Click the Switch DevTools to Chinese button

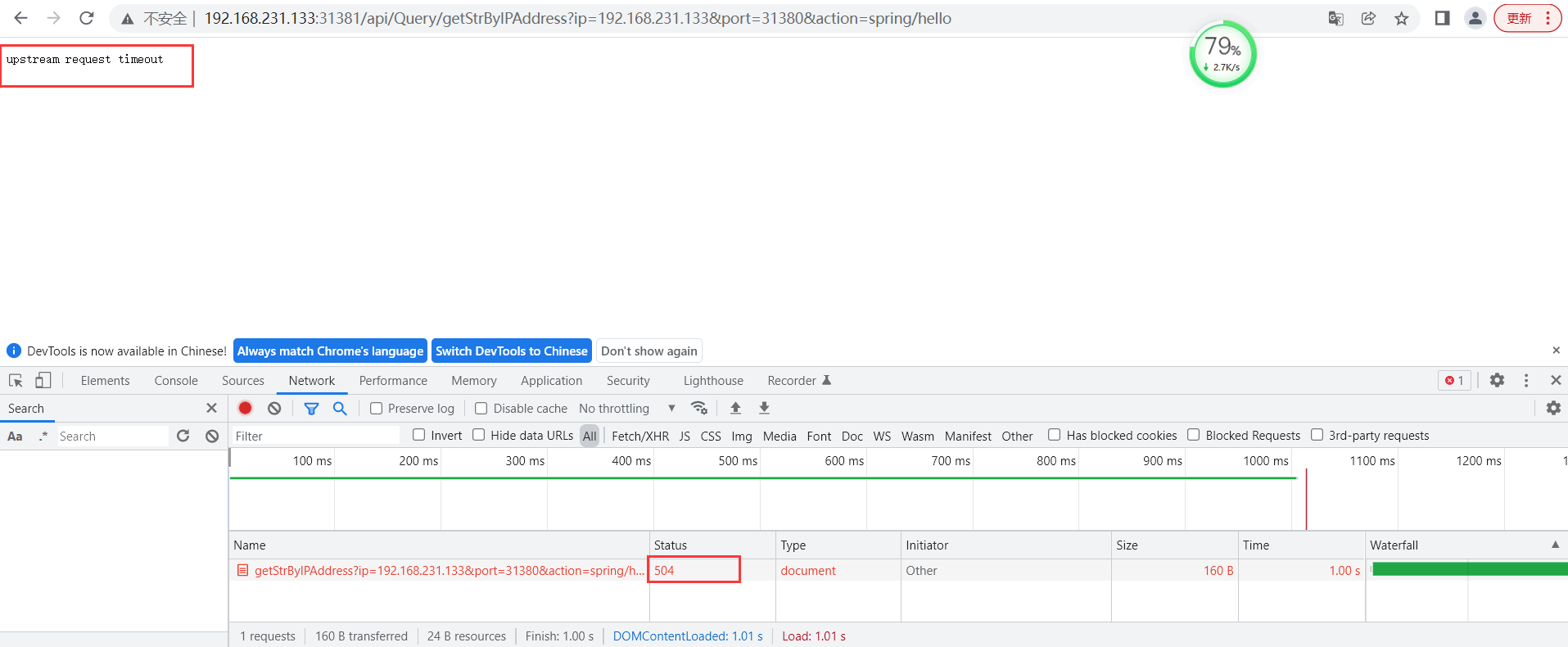pyautogui.click(x=511, y=351)
